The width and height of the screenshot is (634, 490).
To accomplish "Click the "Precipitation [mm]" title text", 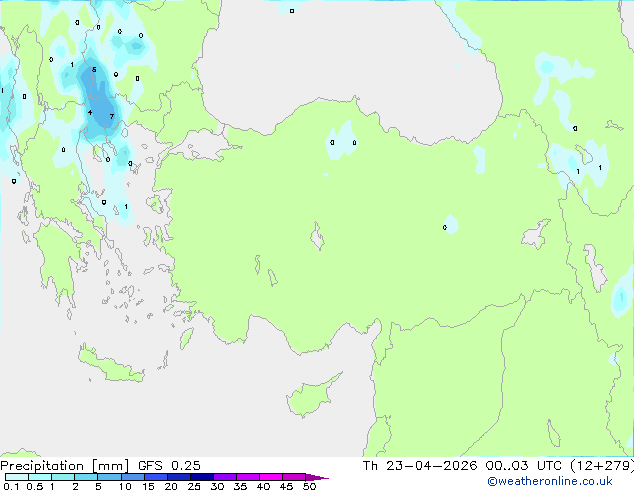I will click(x=65, y=466).
